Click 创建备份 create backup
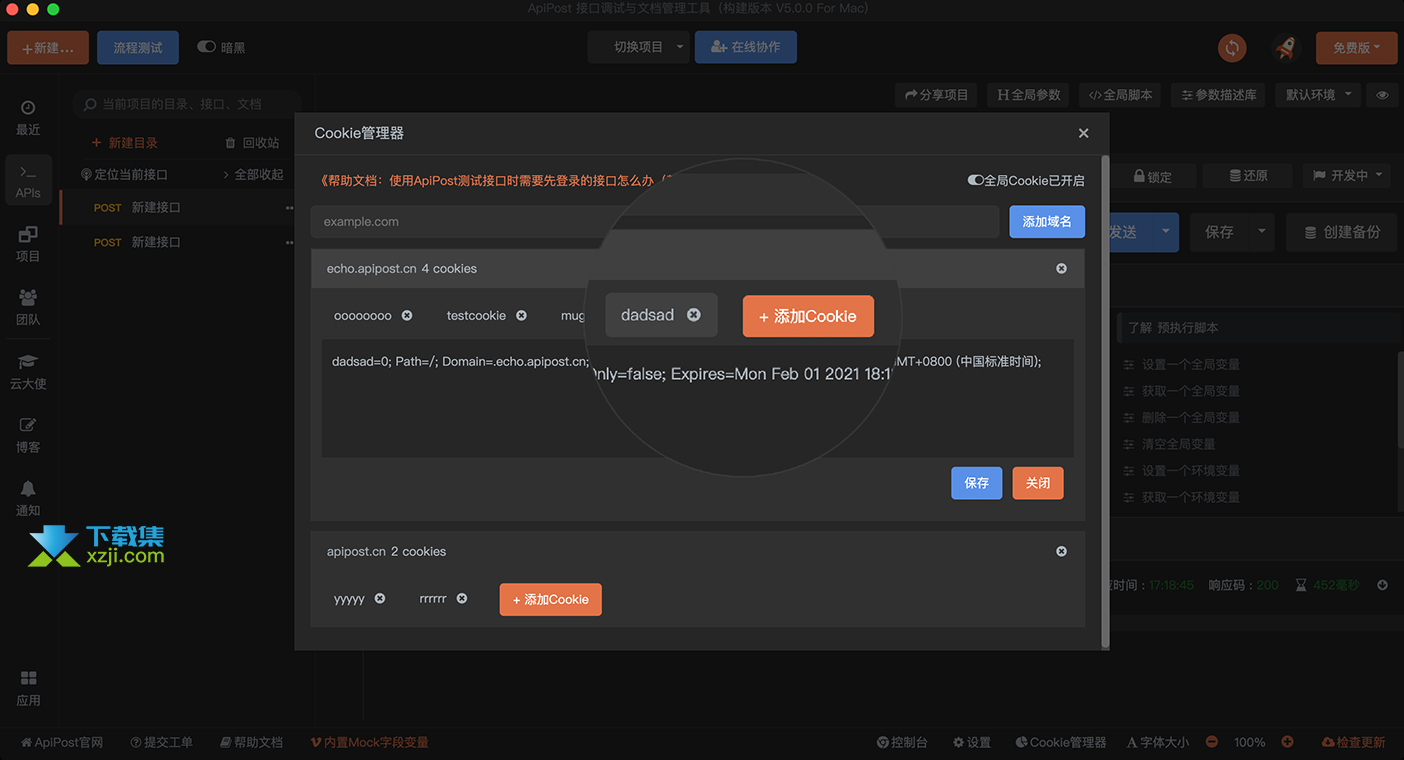 coord(1342,232)
